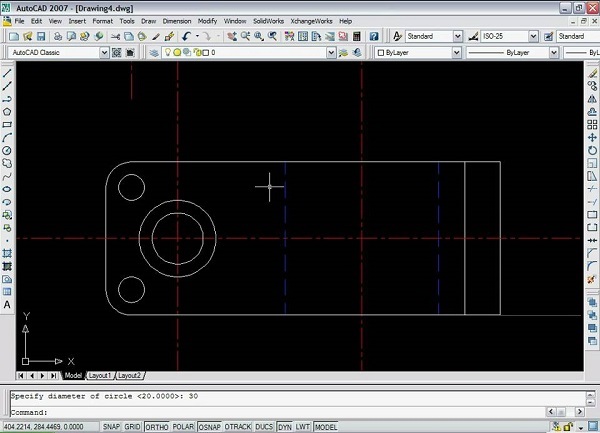The width and height of the screenshot is (600, 433).
Task: Click the Command: prompt line
Action: point(277,412)
